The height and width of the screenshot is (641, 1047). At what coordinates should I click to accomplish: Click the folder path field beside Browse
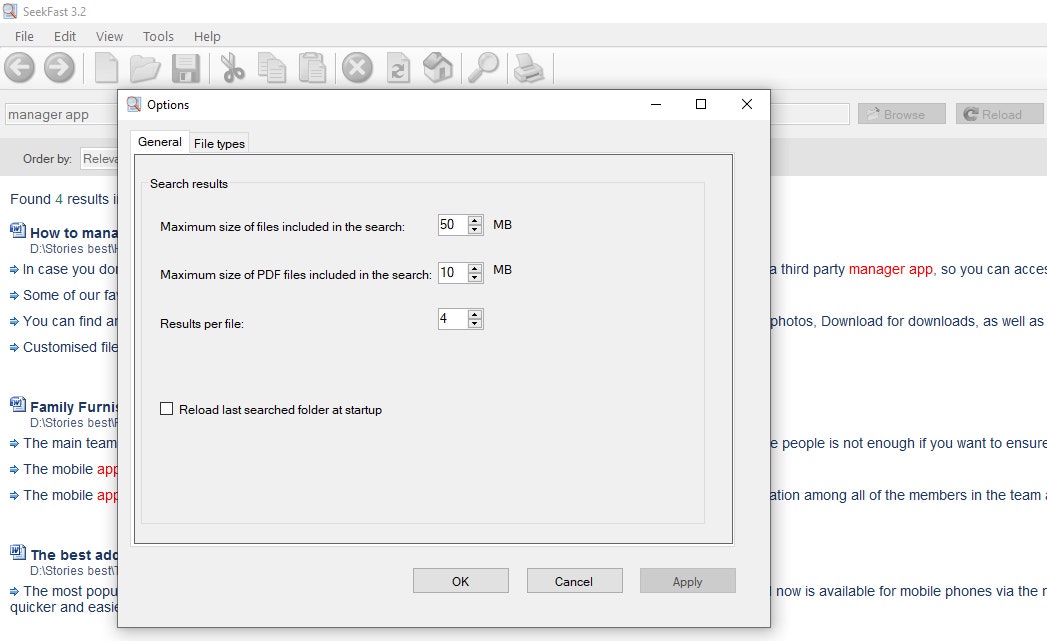coord(809,114)
